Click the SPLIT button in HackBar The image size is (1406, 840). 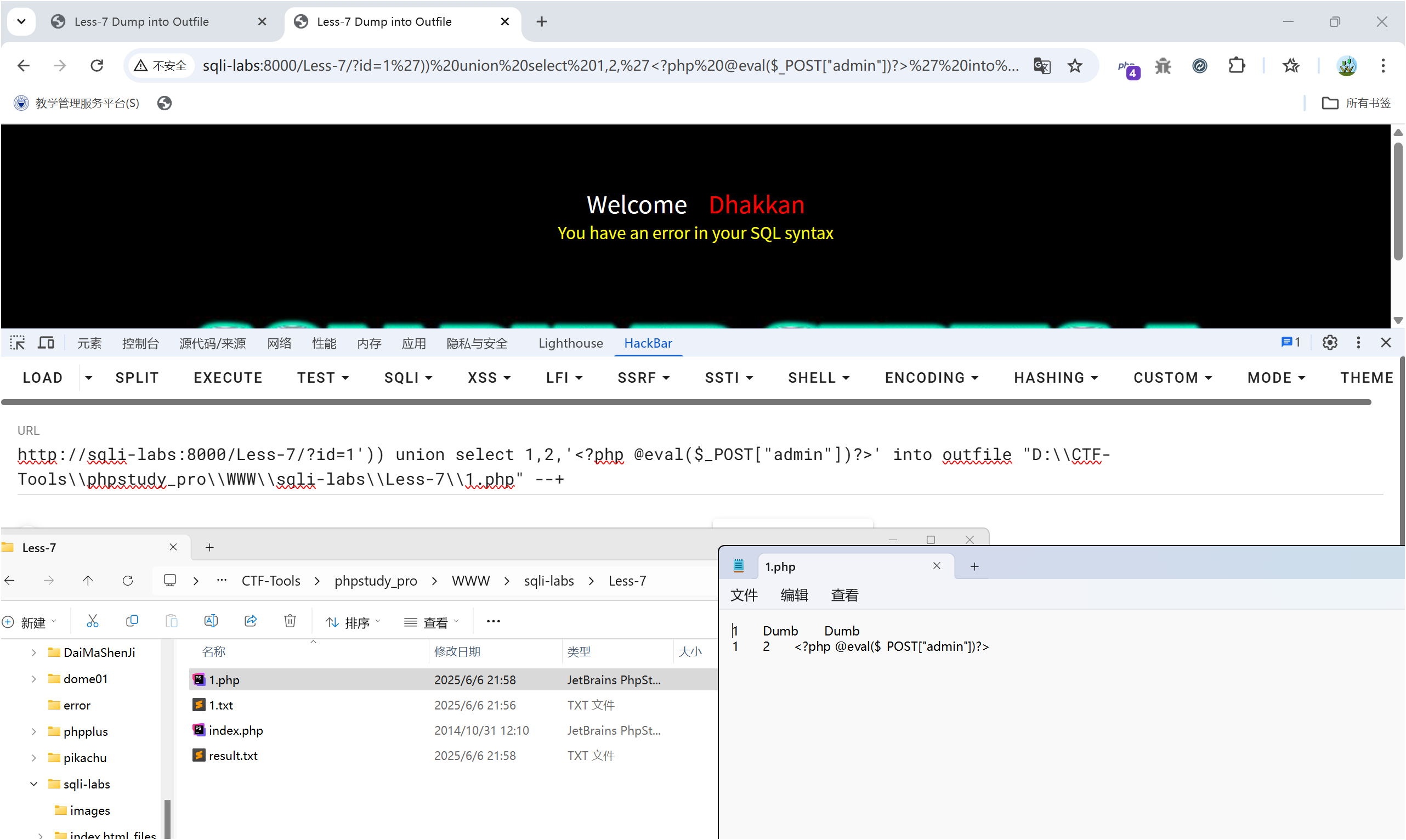pyautogui.click(x=137, y=378)
